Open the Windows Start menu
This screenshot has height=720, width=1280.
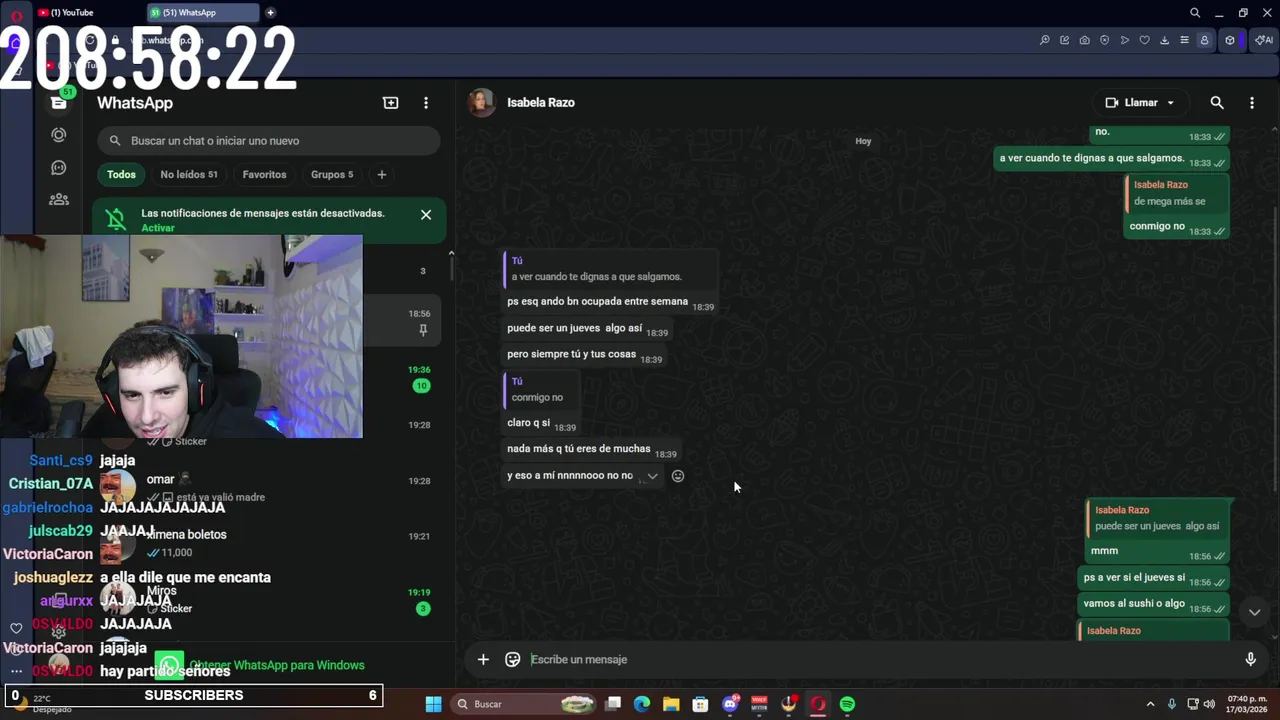433,704
